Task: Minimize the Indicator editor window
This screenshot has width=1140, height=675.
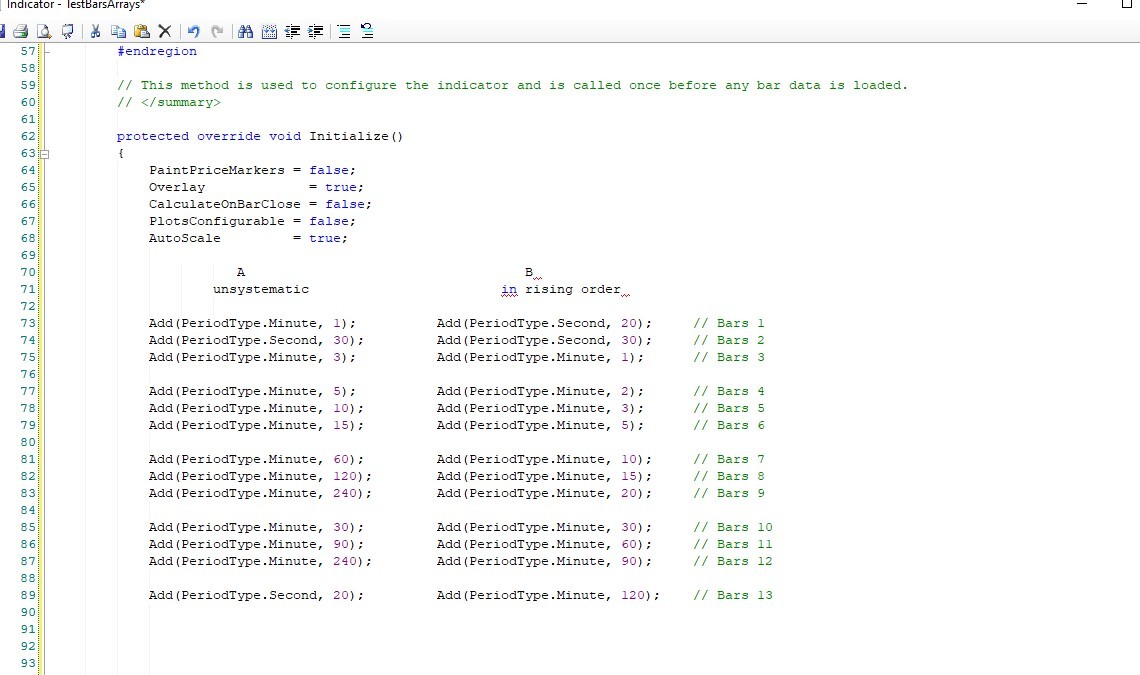Action: [1082, 4]
